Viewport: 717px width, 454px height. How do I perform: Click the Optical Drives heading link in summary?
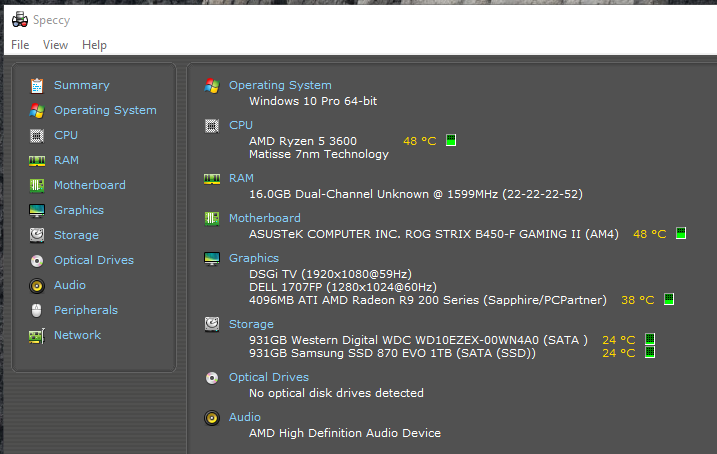pos(269,377)
